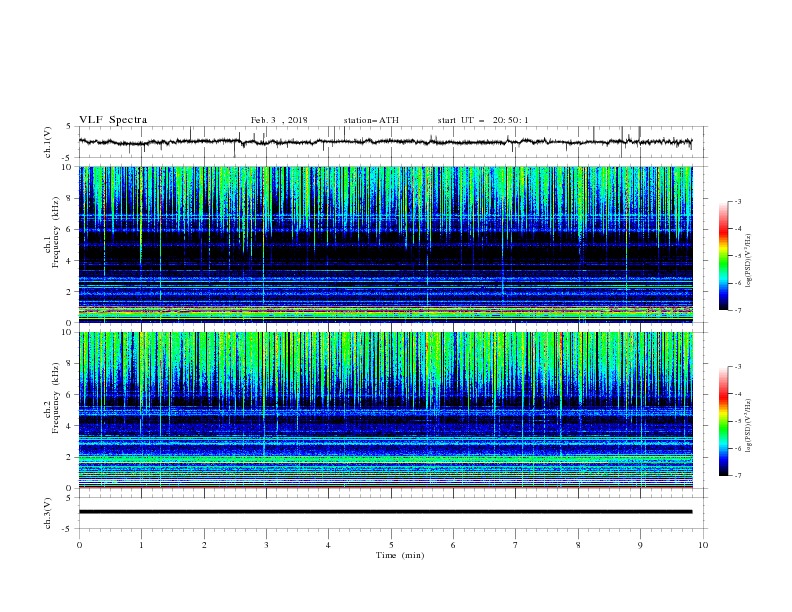Image resolution: width=792 pixels, height=612 pixels.
Task: Click the ch.3 black voltage trace
Action: tap(385, 512)
